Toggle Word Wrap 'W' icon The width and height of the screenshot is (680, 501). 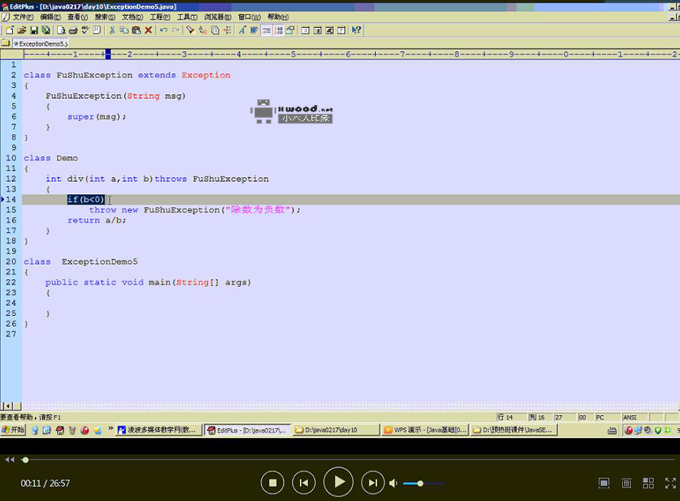click(254, 30)
